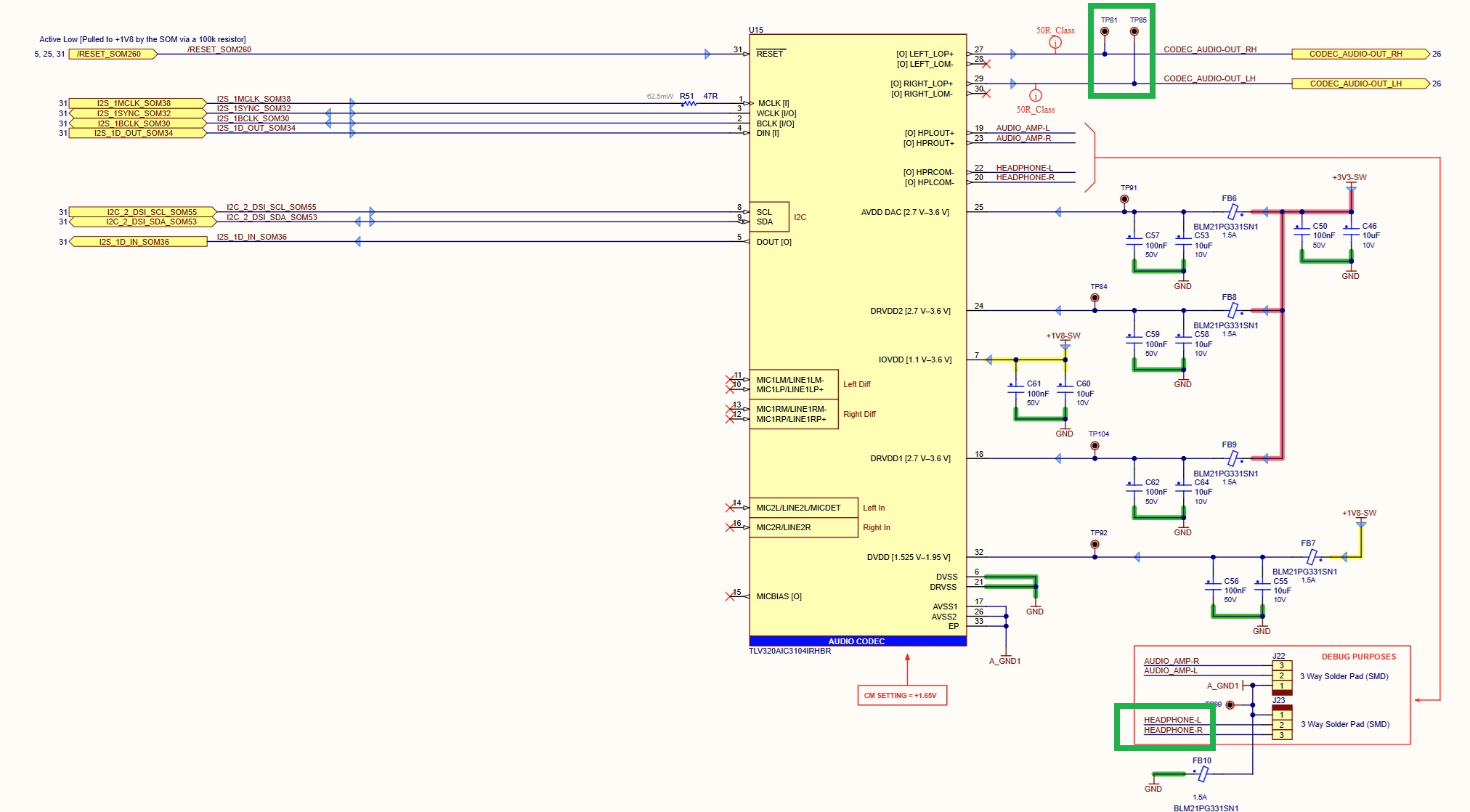Viewport: 1470px width, 812px height.
Task: Click the HEADPHONE-L net label near J23
Action: pos(1172,720)
